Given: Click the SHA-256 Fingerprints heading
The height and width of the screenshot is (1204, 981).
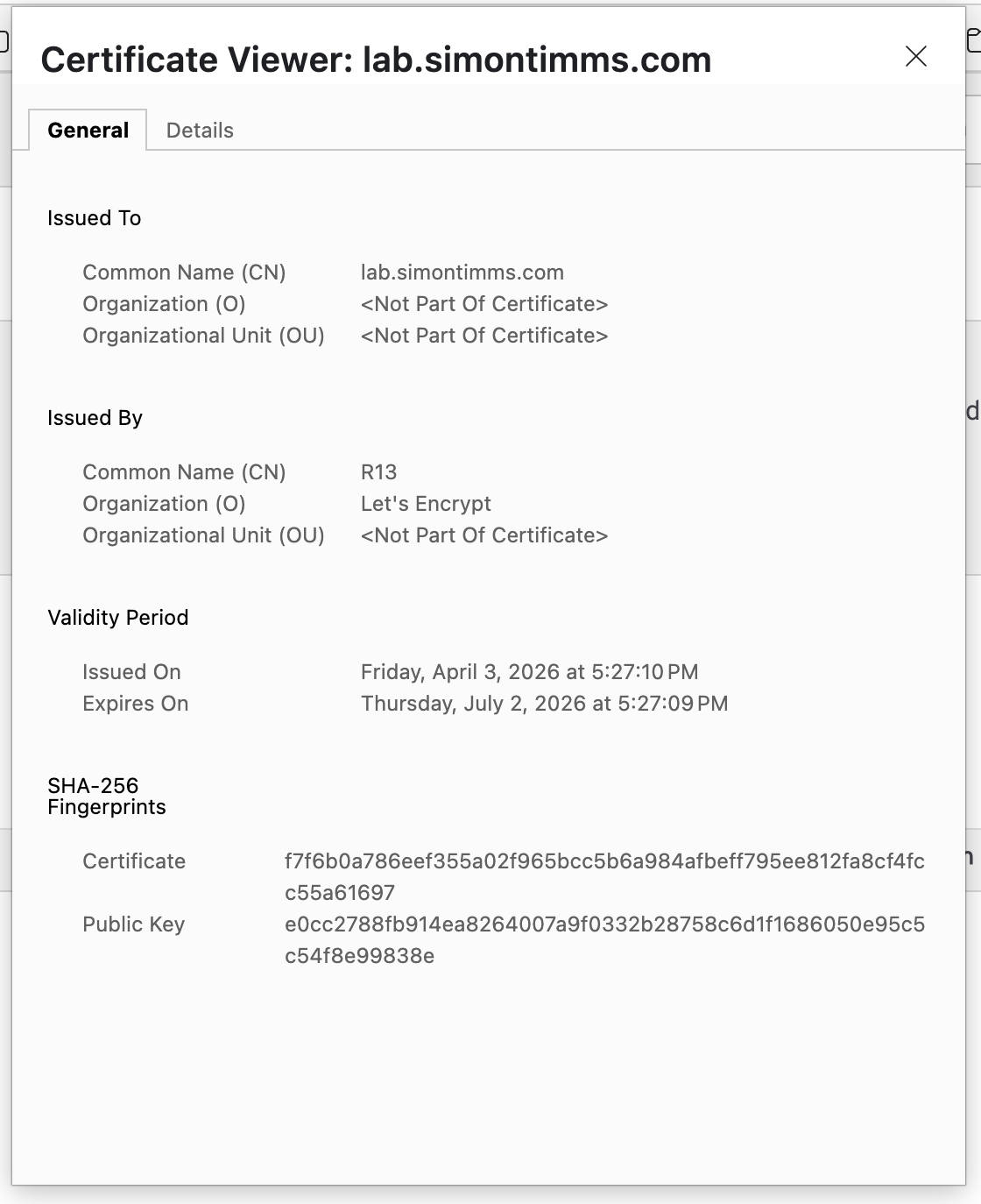Looking at the screenshot, I should click(107, 796).
